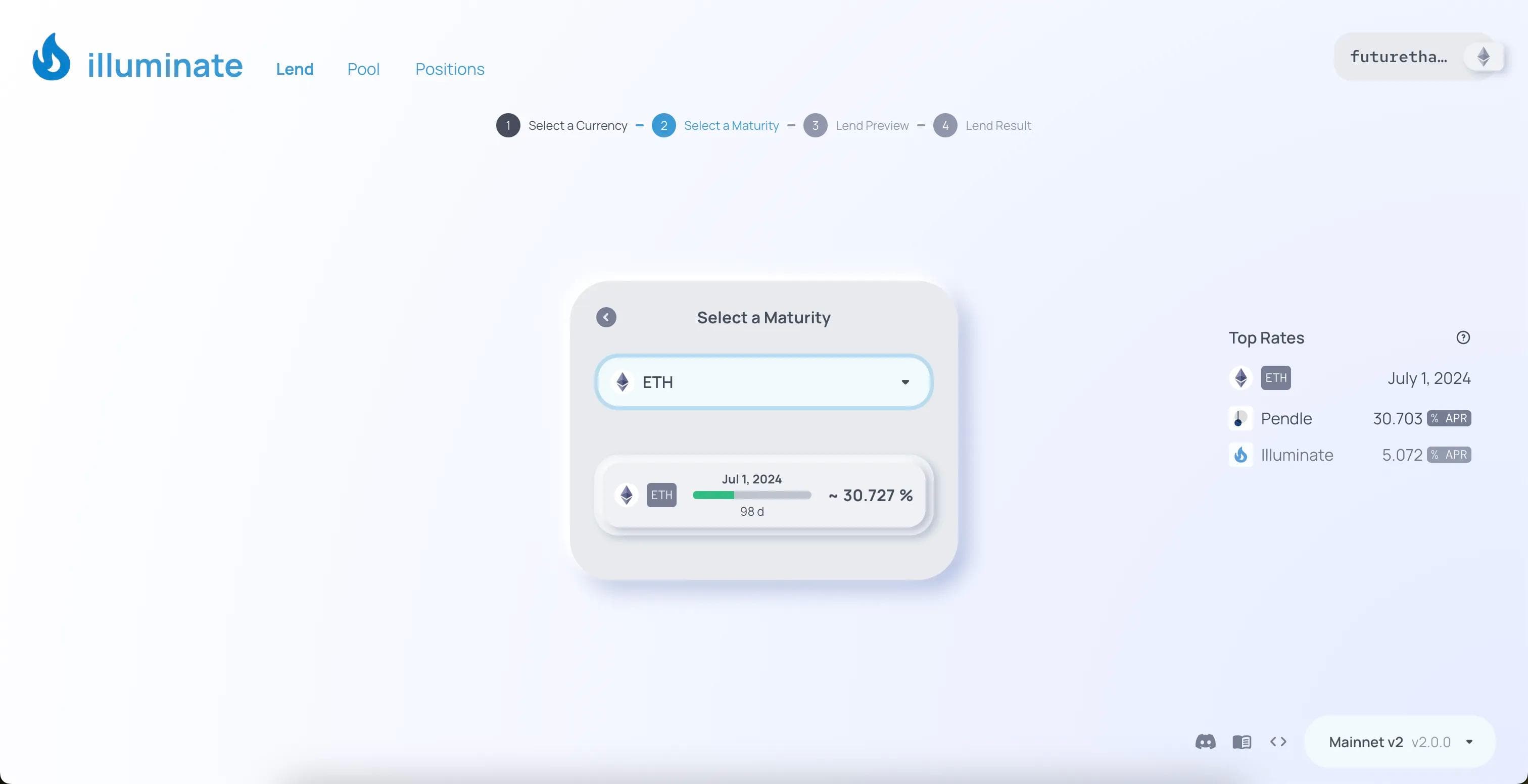The width and height of the screenshot is (1528, 784).
Task: Click the Positions menu item
Action: pyautogui.click(x=450, y=67)
